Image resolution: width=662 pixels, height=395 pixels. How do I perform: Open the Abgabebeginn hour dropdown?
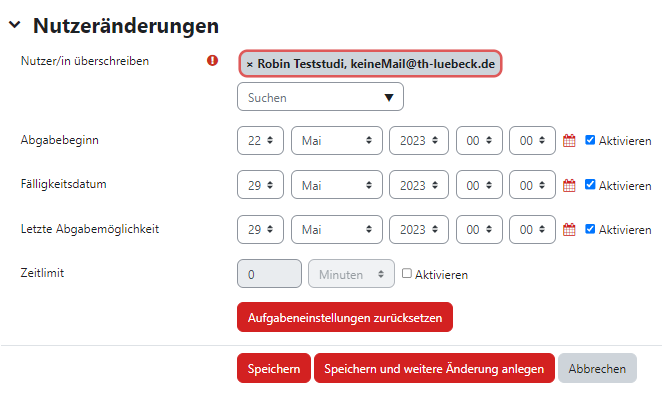(x=479, y=141)
